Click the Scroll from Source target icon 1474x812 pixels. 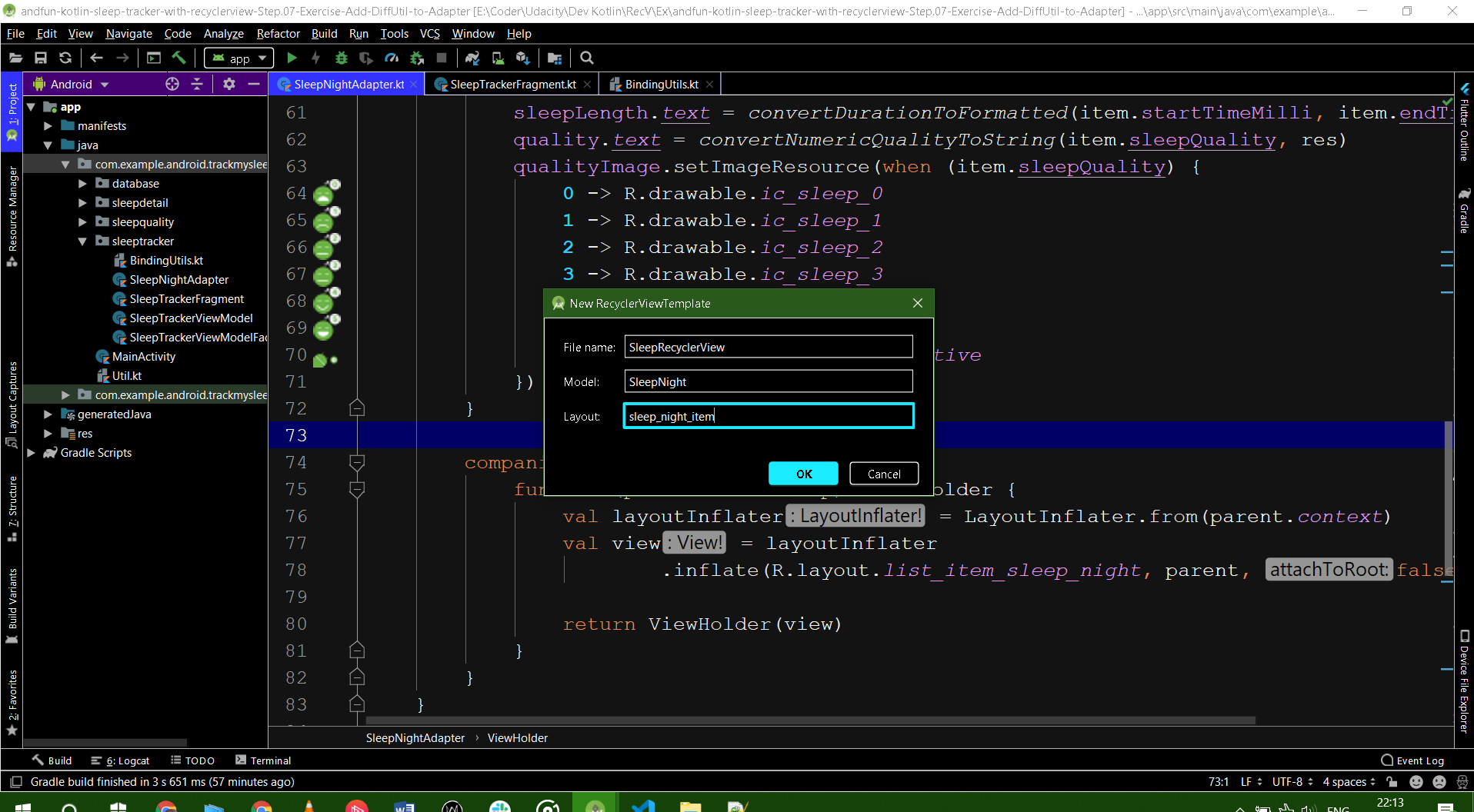point(172,84)
